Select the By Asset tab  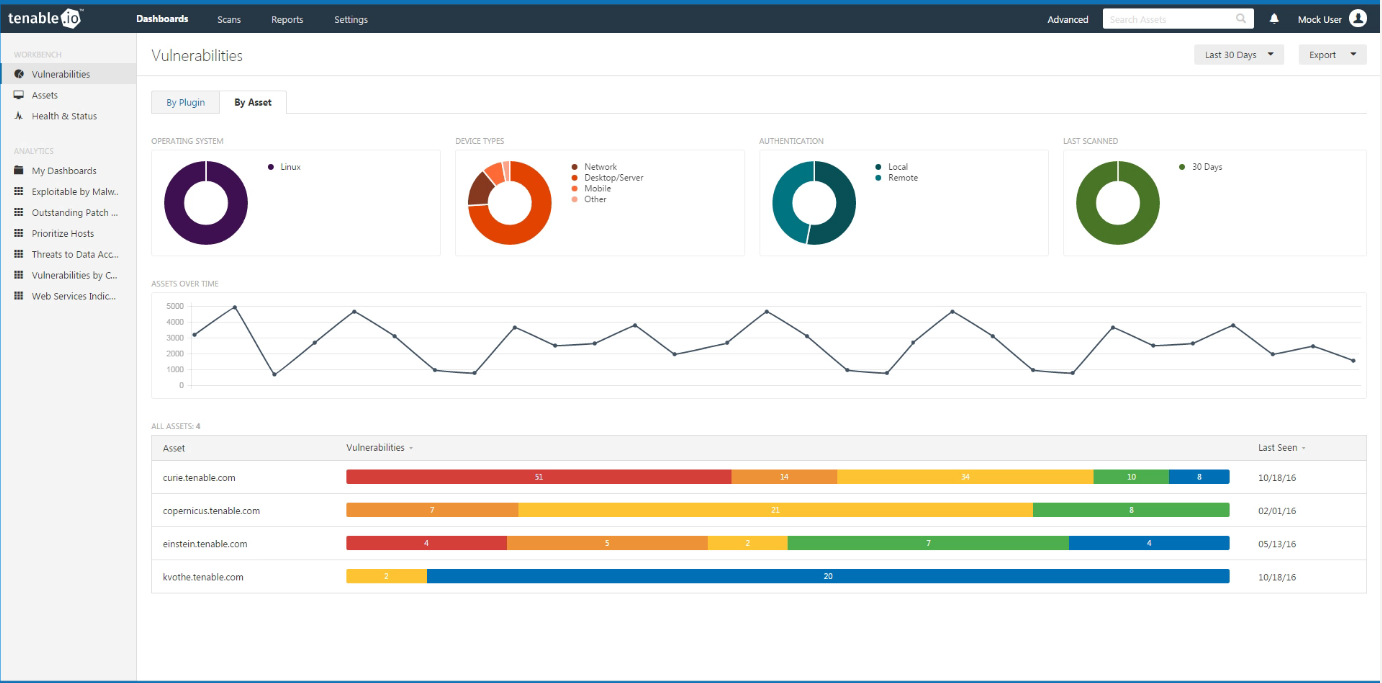[253, 102]
